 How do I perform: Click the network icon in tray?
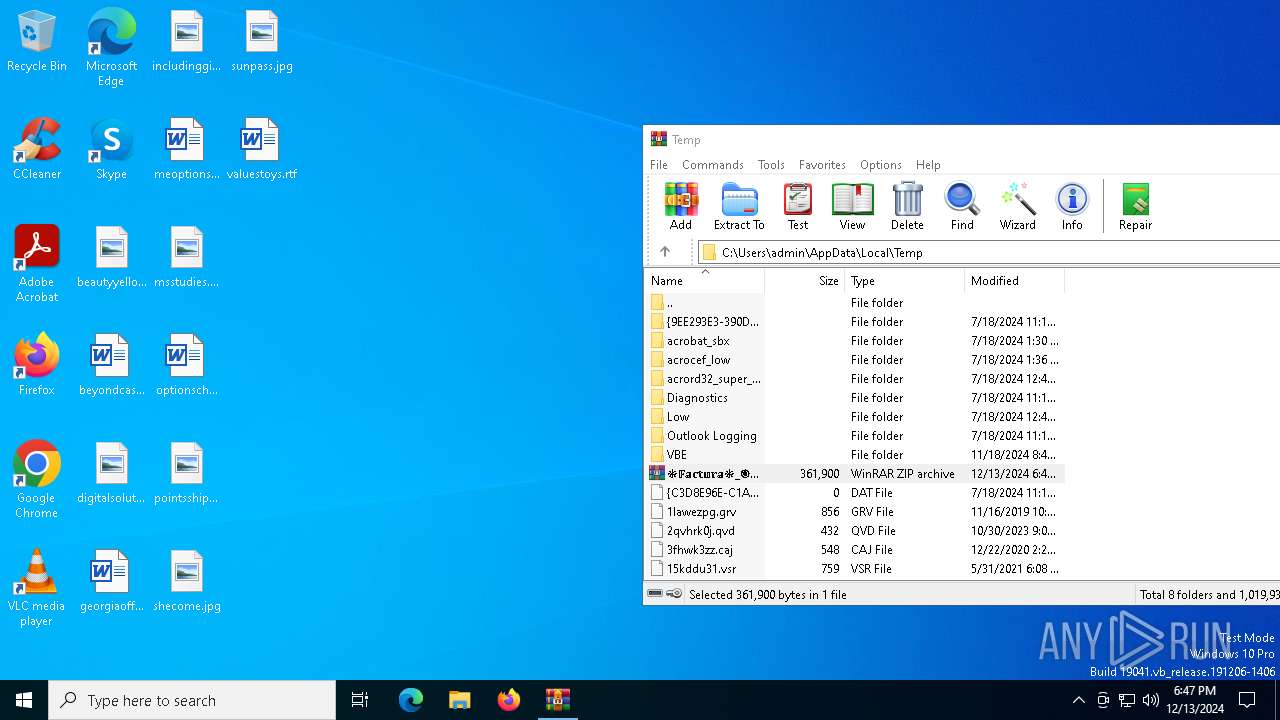tap(1127, 700)
